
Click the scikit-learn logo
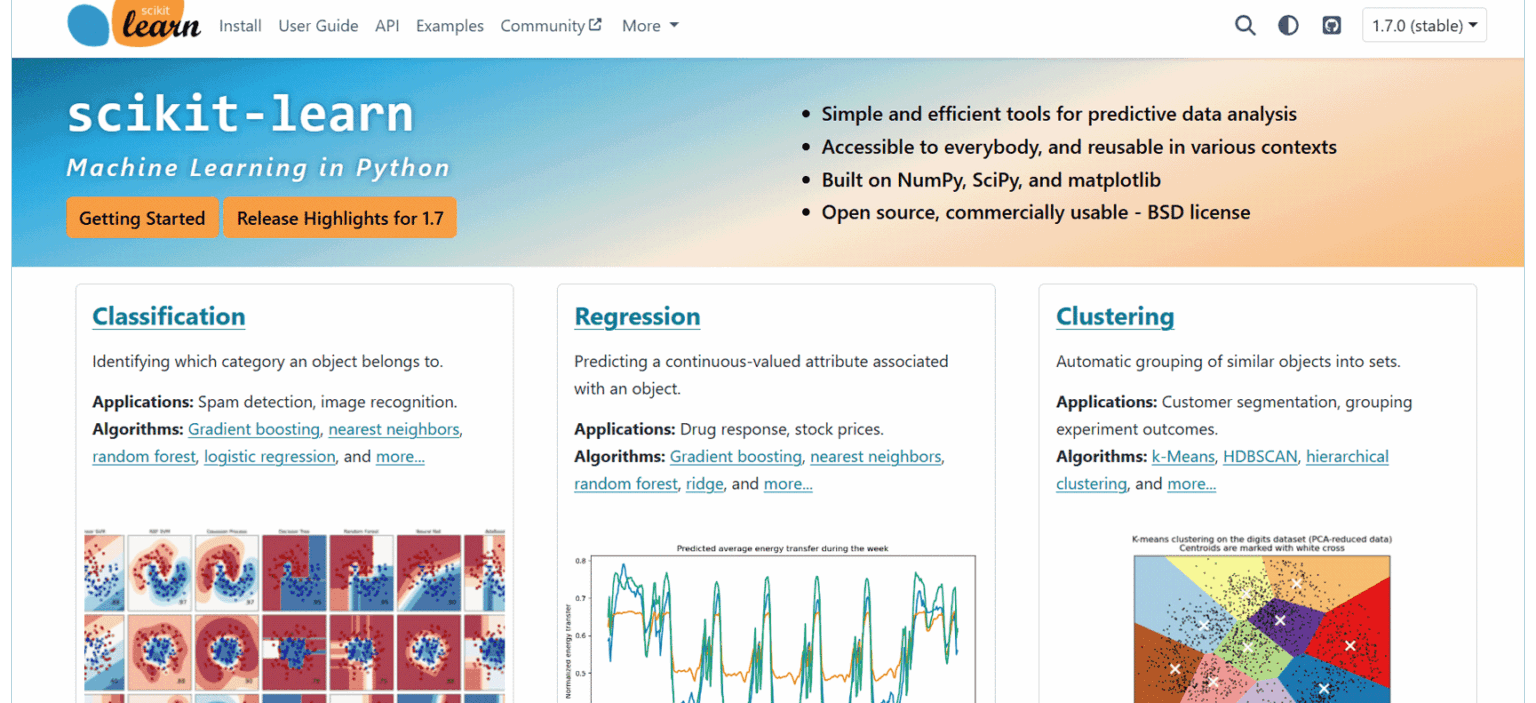134,25
